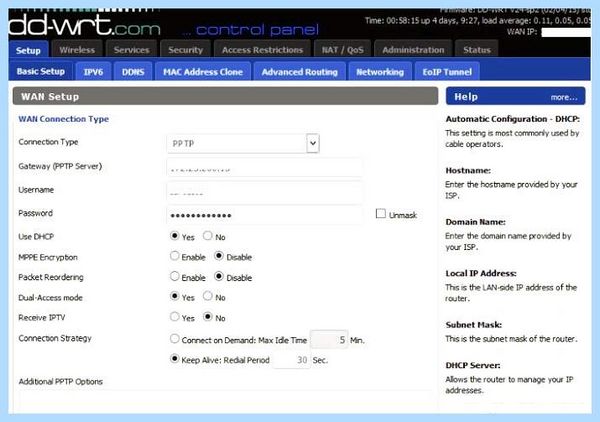Image resolution: width=600 pixels, height=422 pixels.
Task: Click the Automatic Configuration - DHCP help heading
Action: pos(512,119)
